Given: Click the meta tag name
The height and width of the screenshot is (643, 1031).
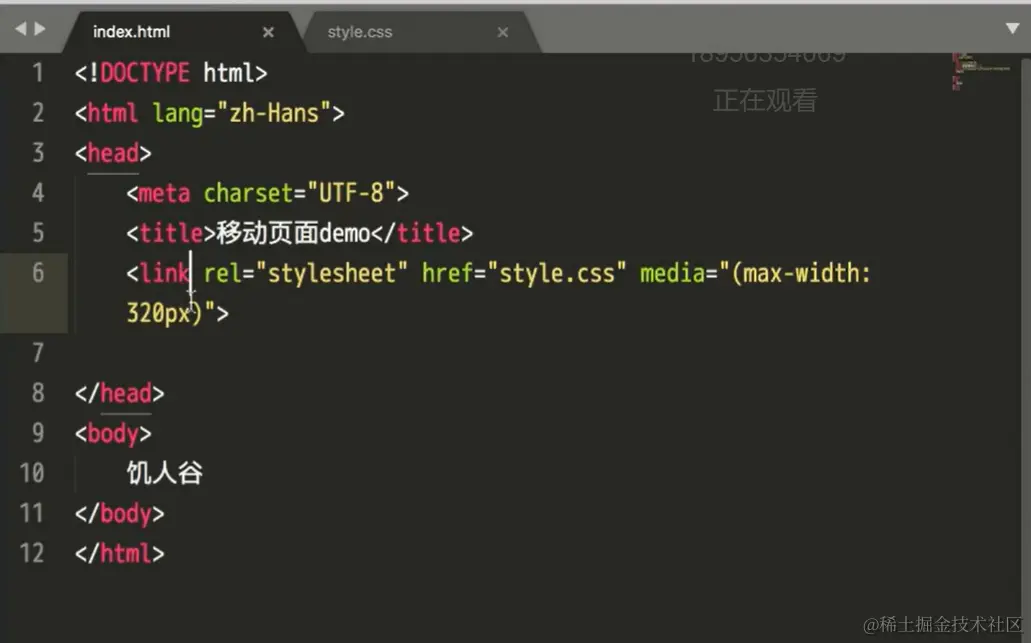Looking at the screenshot, I should pyautogui.click(x=164, y=193).
